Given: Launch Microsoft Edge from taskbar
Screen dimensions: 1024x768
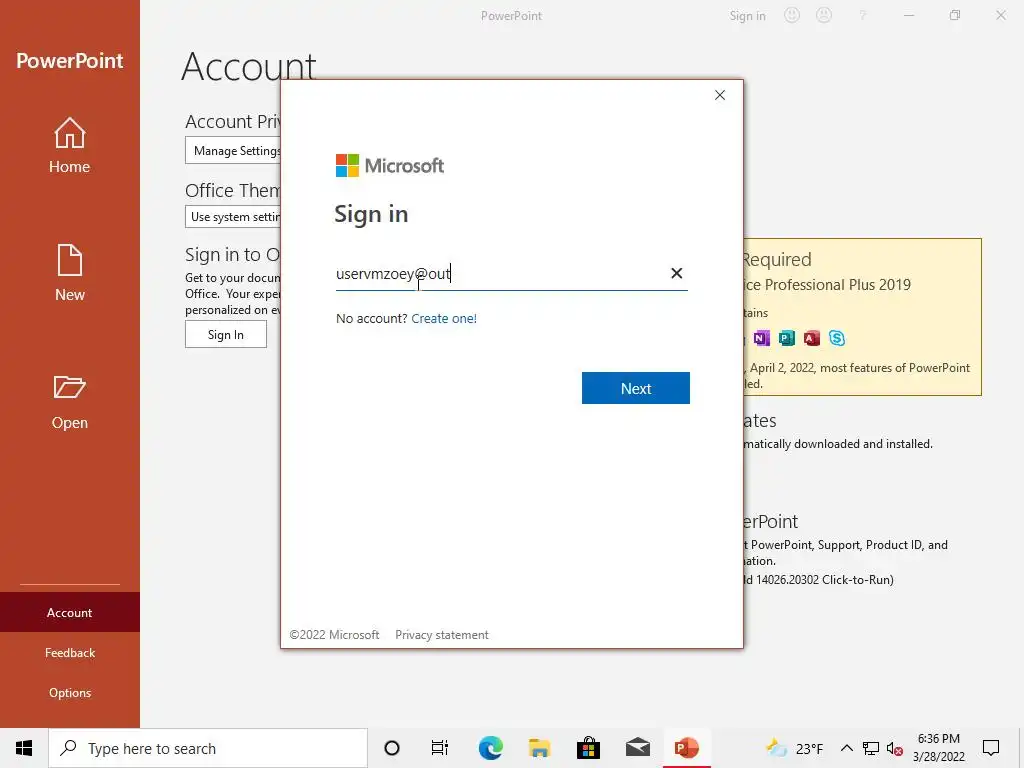Looking at the screenshot, I should pos(490,748).
